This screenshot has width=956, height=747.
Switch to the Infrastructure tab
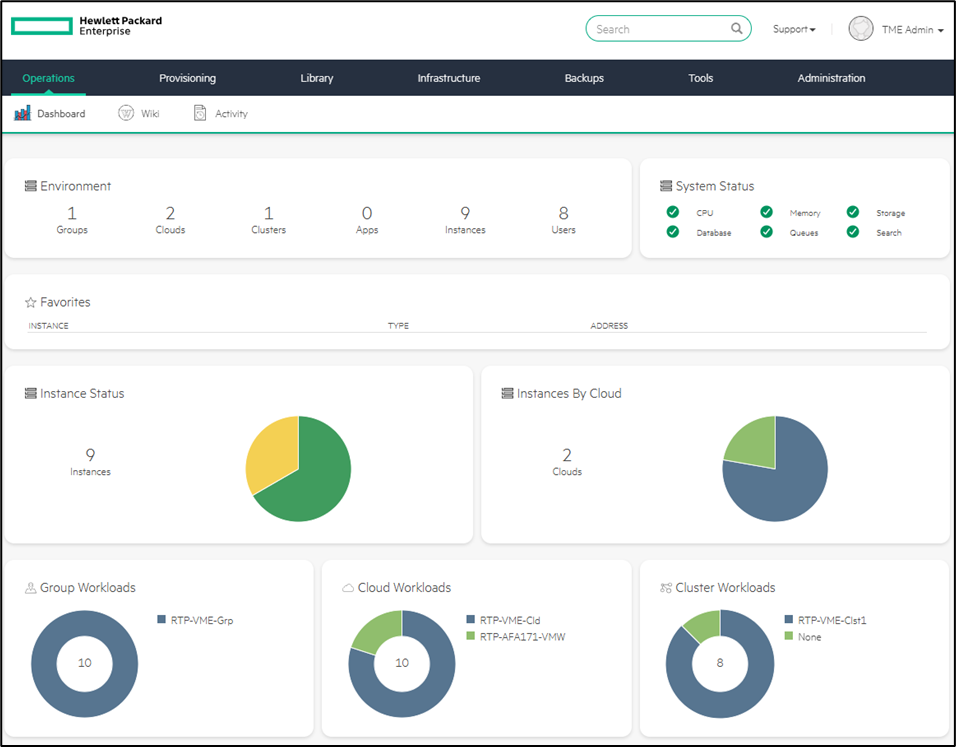(x=448, y=78)
